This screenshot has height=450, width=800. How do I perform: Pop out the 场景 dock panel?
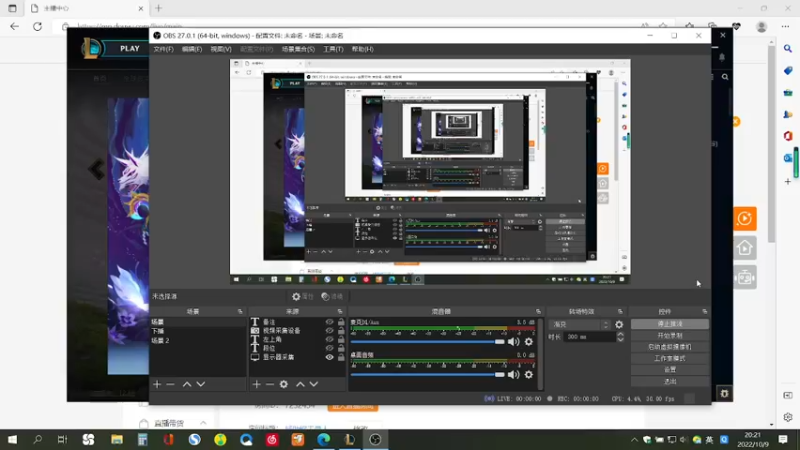click(x=240, y=311)
